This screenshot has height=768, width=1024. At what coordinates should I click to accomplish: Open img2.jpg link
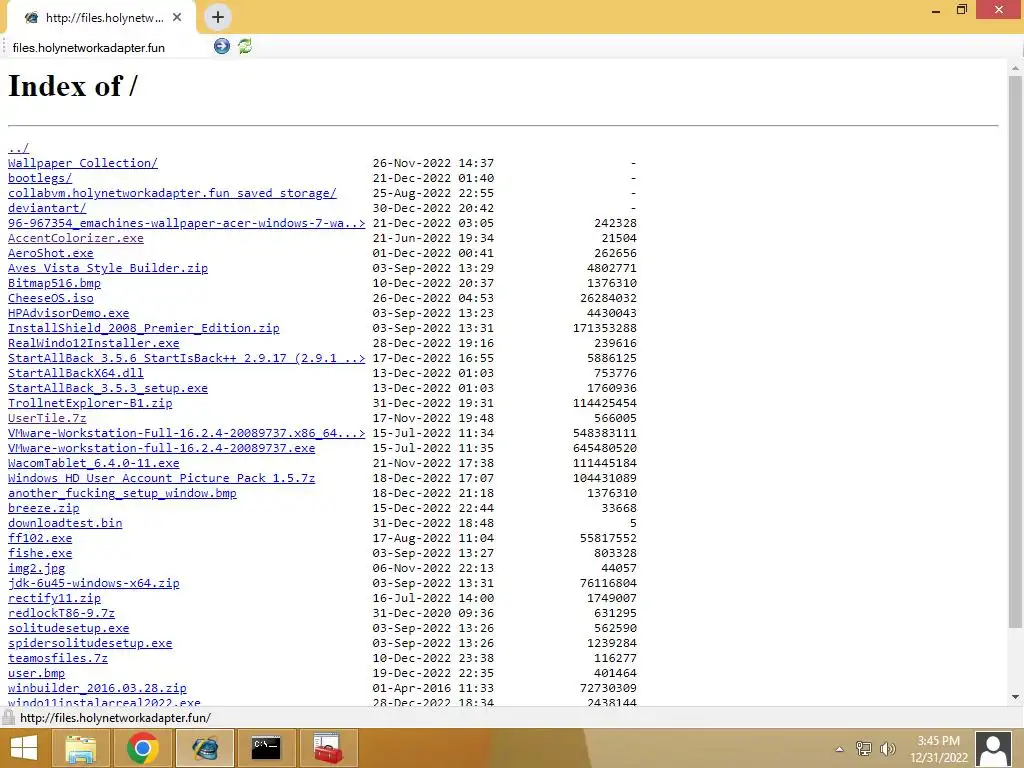click(x=37, y=569)
